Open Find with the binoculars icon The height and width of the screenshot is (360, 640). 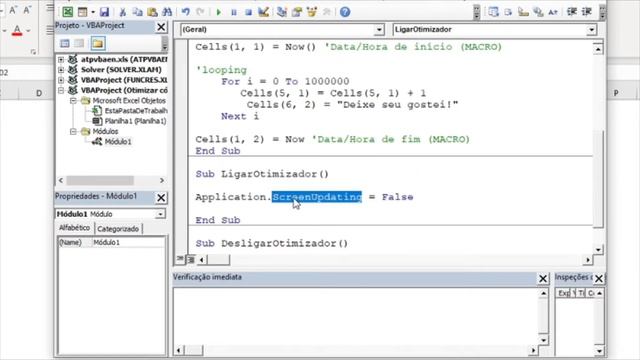pyautogui.click(x=167, y=12)
